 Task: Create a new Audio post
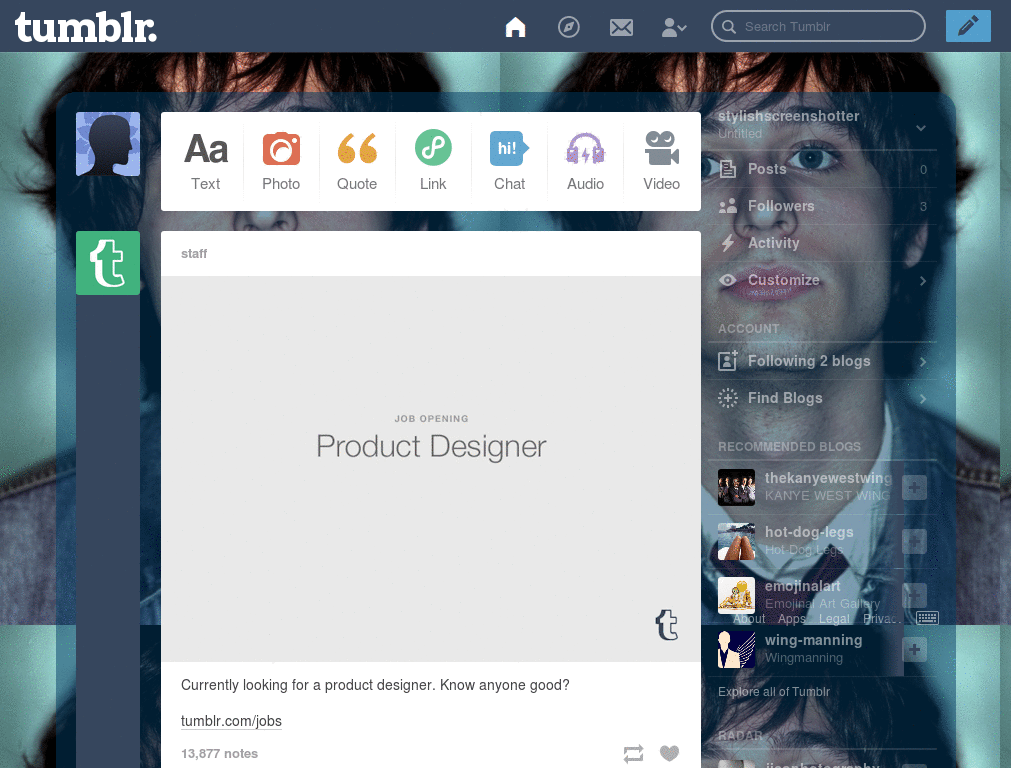coord(585,161)
